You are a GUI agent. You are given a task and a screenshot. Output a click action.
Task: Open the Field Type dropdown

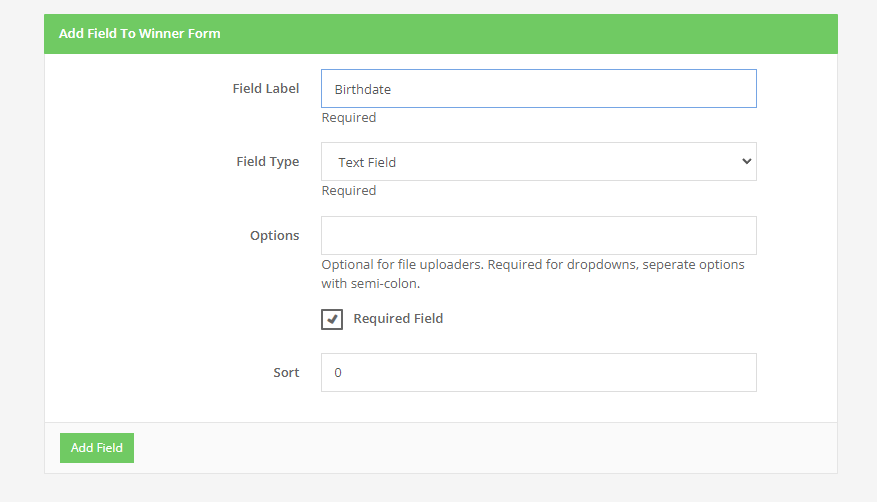538,162
